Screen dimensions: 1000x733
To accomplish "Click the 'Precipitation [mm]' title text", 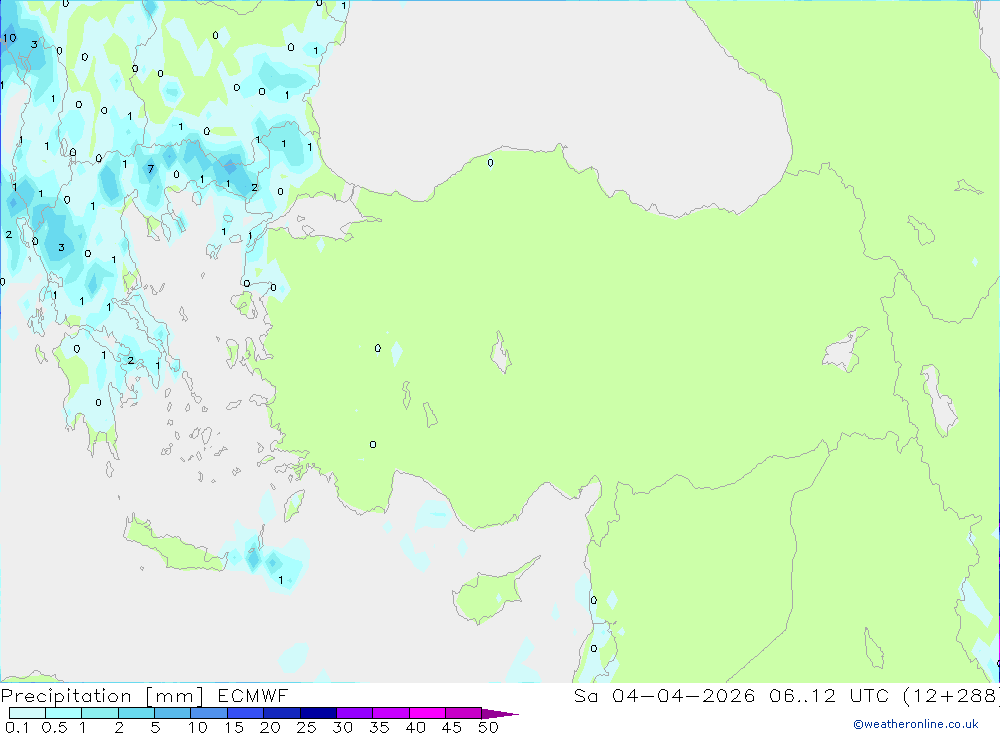I will tap(102, 696).
